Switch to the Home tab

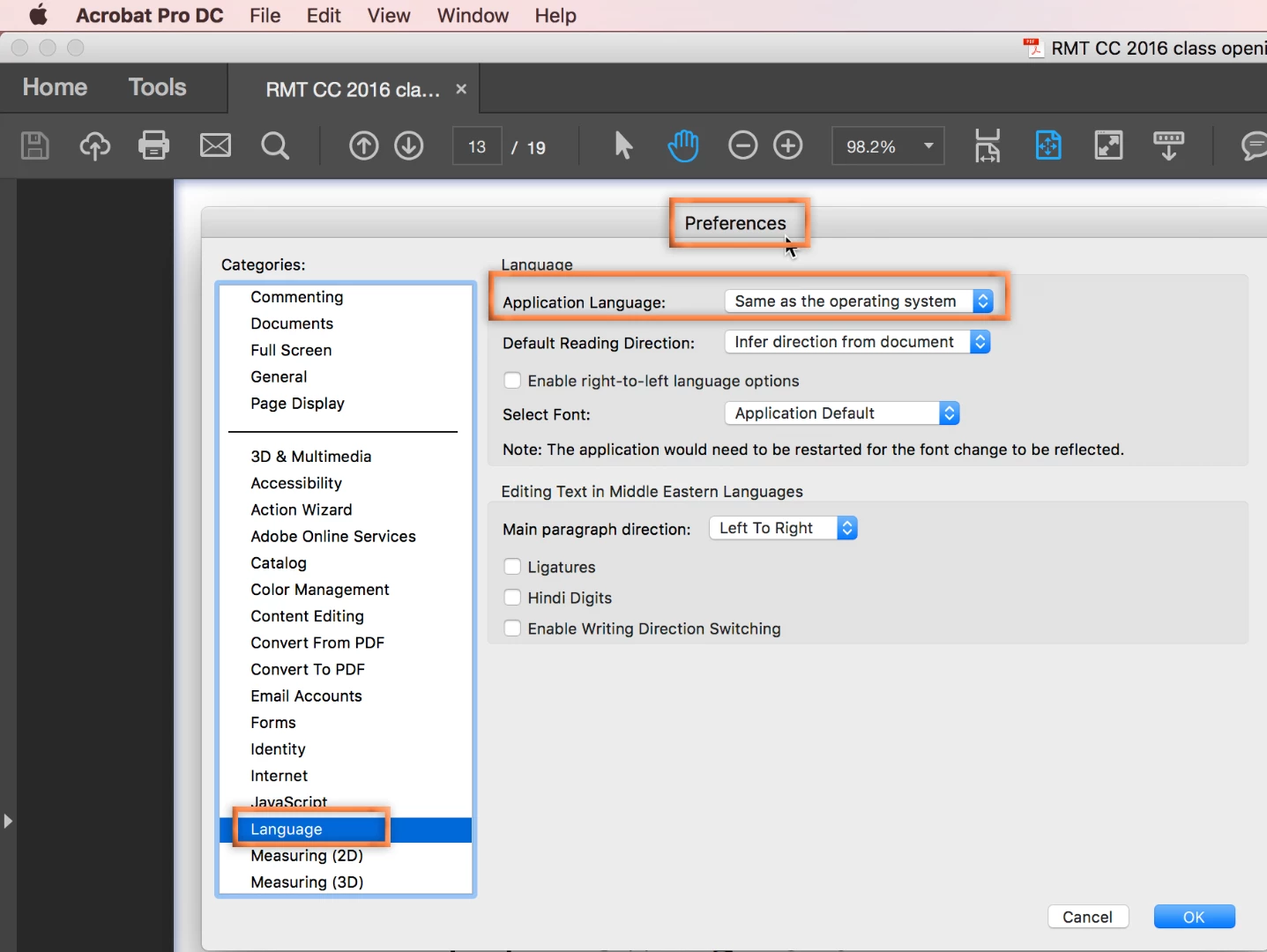[55, 87]
